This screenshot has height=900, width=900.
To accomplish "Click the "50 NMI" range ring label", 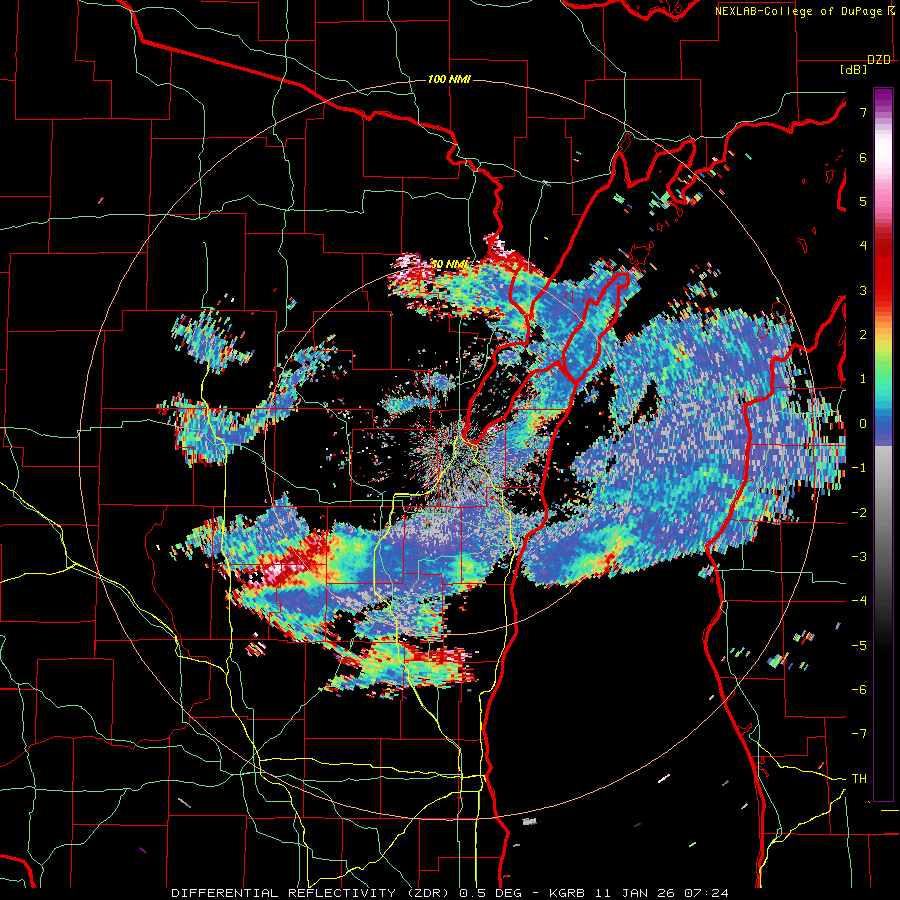I will click(449, 264).
